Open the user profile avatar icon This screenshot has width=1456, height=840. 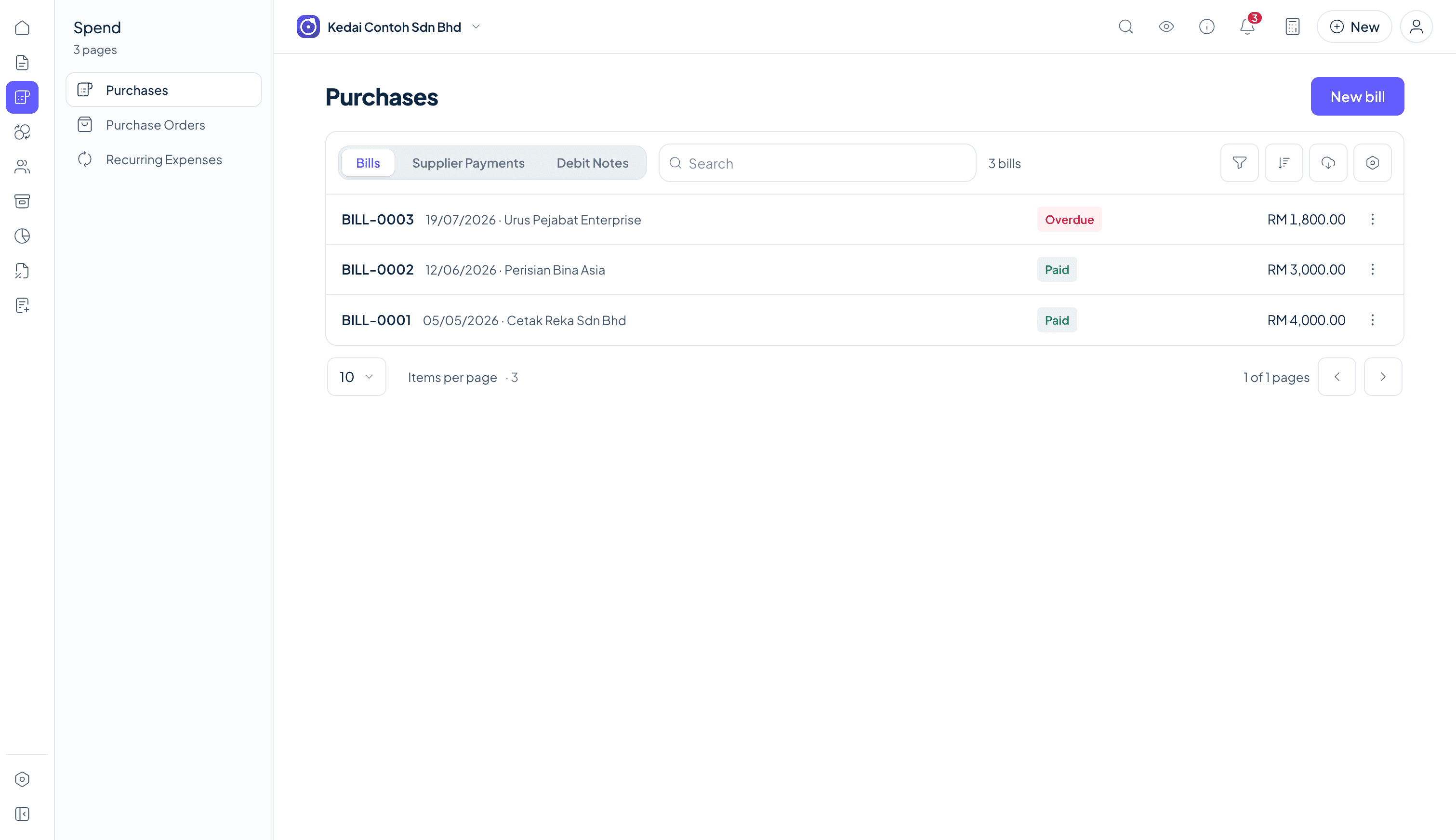click(x=1416, y=26)
